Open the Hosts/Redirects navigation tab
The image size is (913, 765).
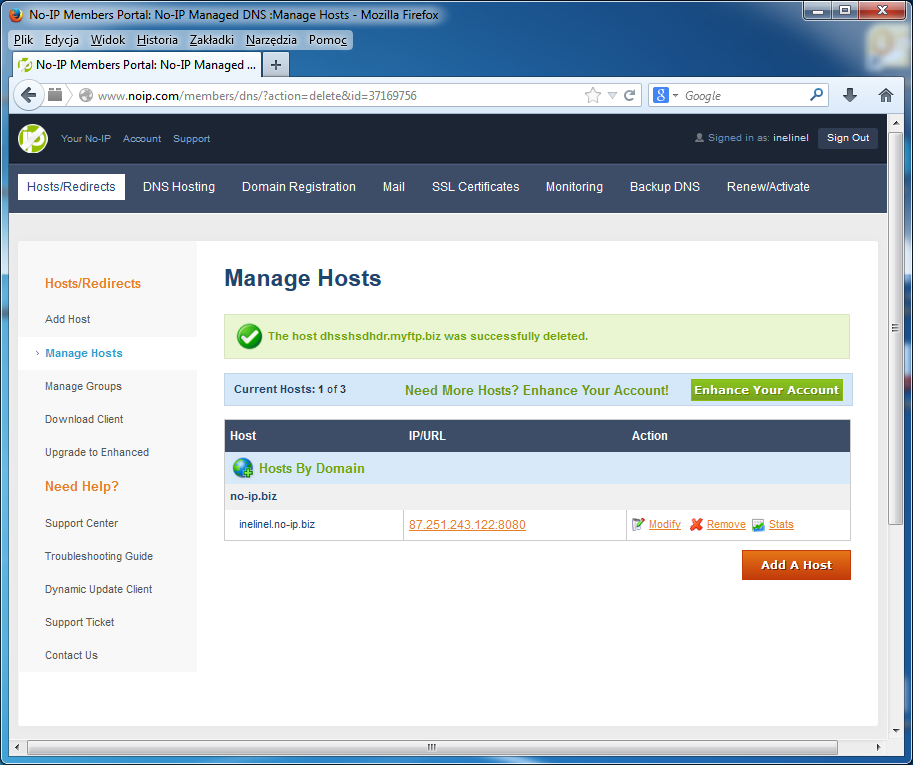pyautogui.click(x=71, y=187)
